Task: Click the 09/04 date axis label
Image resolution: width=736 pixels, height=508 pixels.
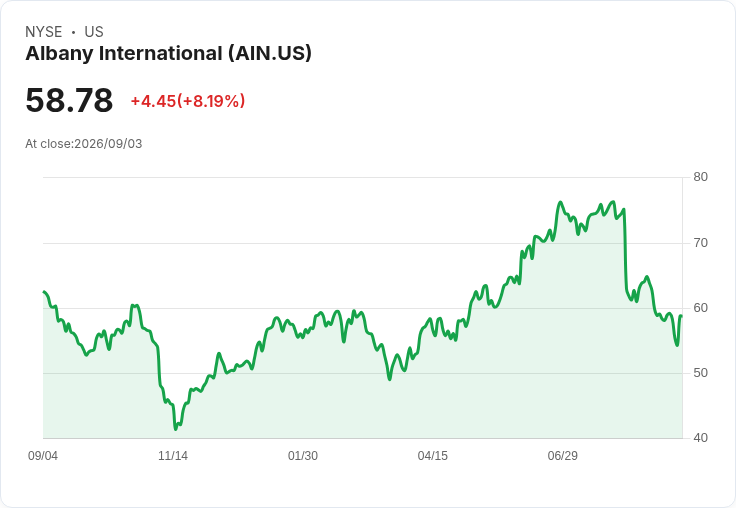Action: [x=43, y=455]
